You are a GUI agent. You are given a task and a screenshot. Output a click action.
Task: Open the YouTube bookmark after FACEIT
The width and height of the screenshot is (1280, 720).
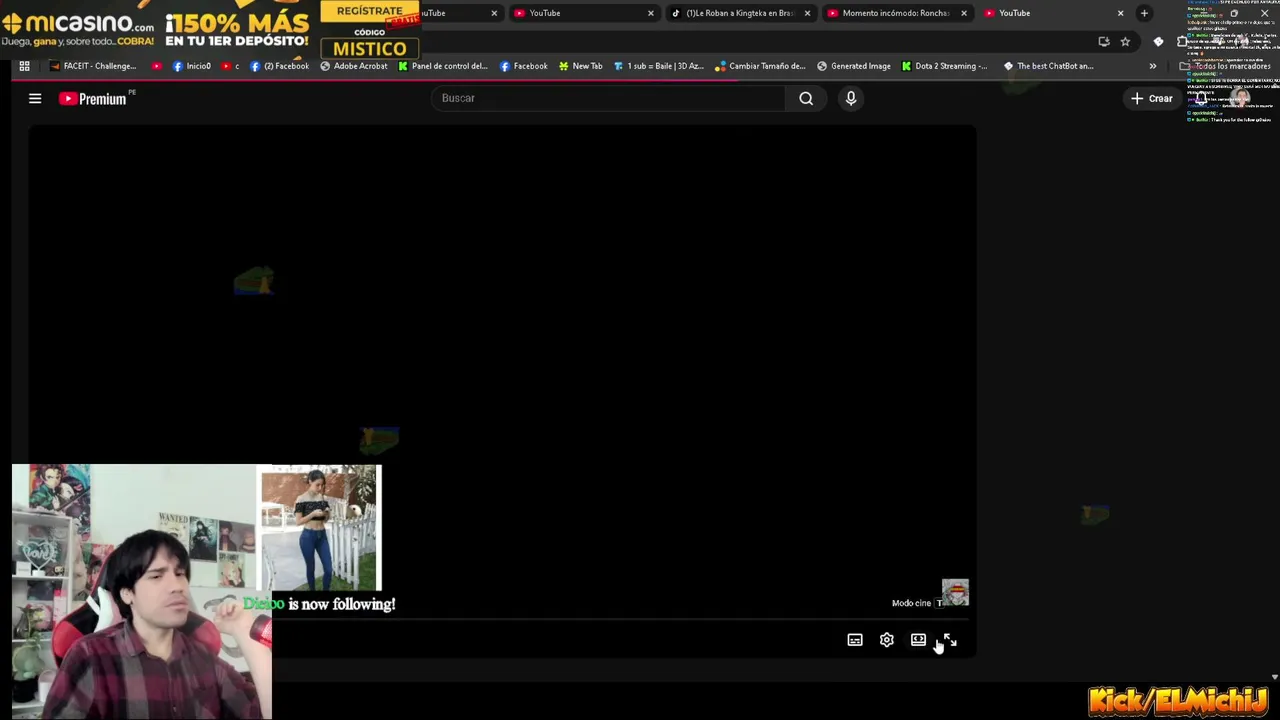point(157,66)
